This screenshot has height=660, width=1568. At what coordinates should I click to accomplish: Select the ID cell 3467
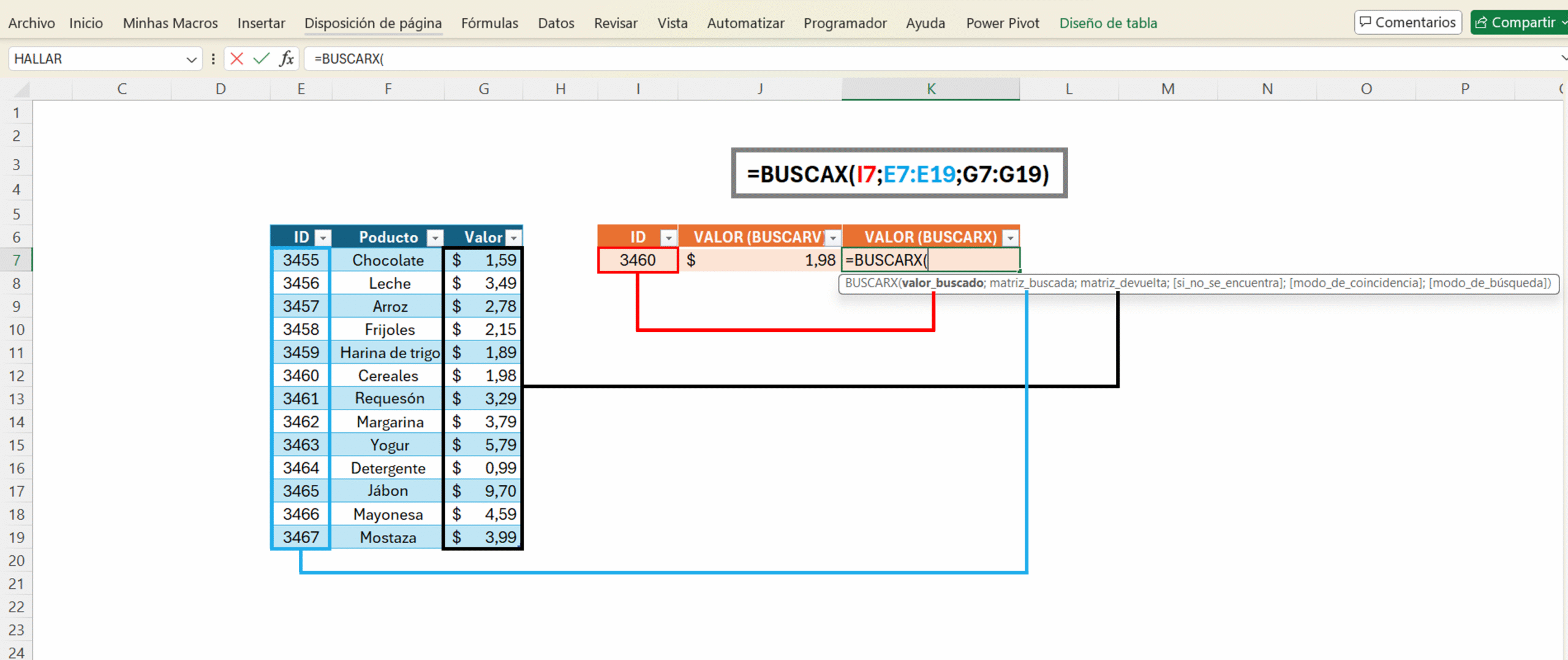coord(301,538)
